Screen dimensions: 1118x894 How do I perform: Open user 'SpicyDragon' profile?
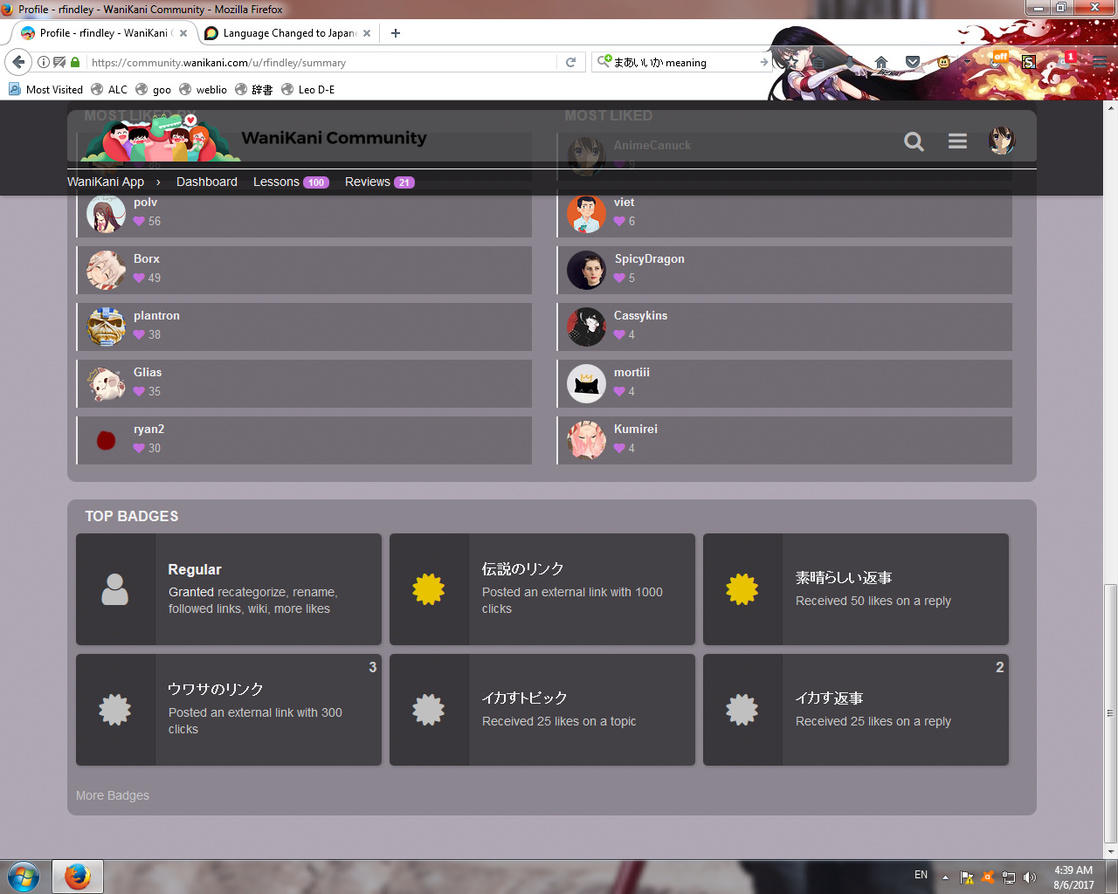(x=650, y=259)
